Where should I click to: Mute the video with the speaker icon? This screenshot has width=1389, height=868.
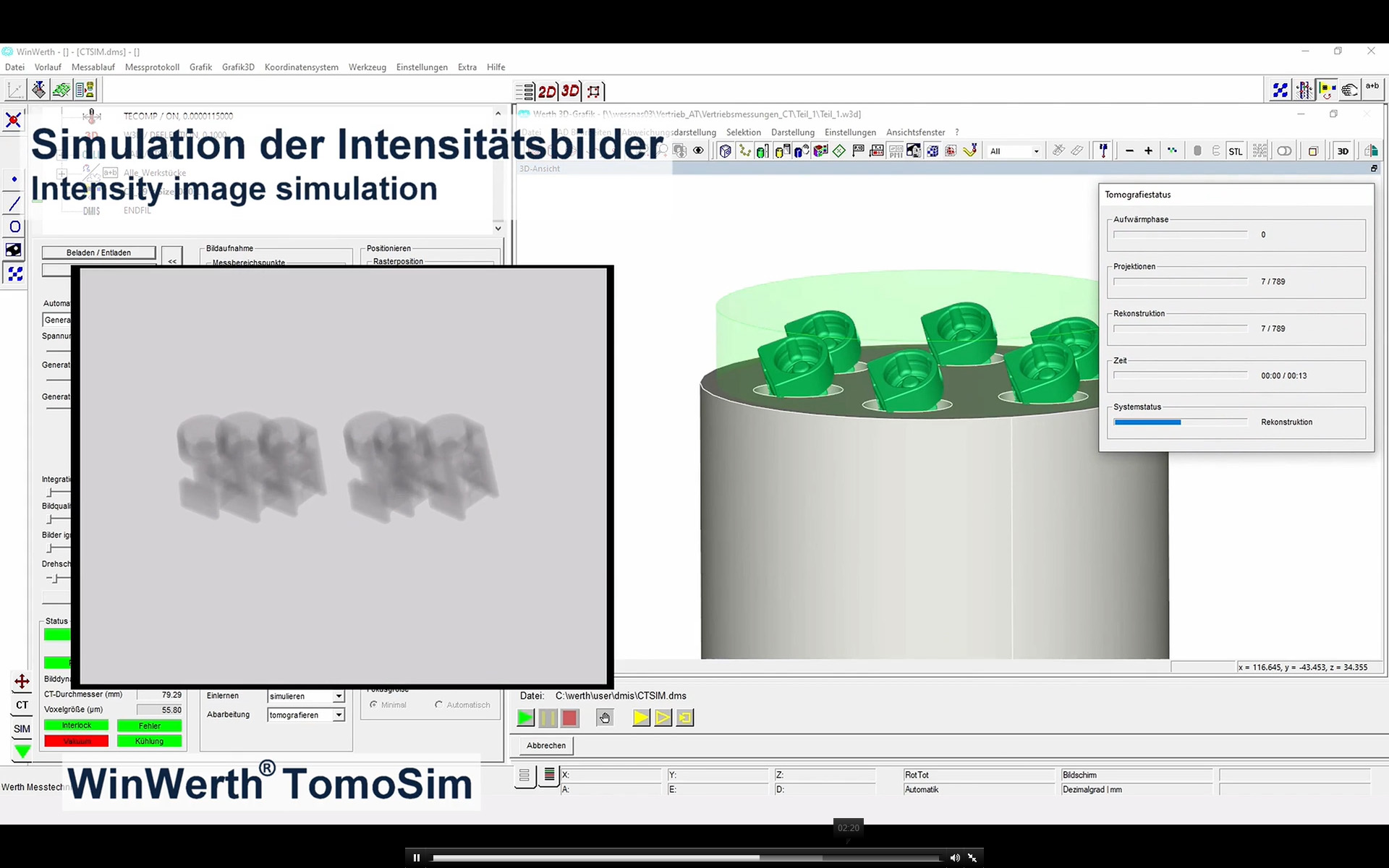coord(955,858)
